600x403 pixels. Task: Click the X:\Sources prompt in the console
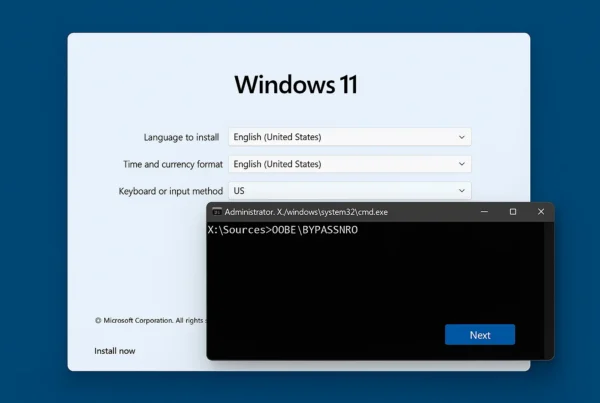tap(238, 230)
